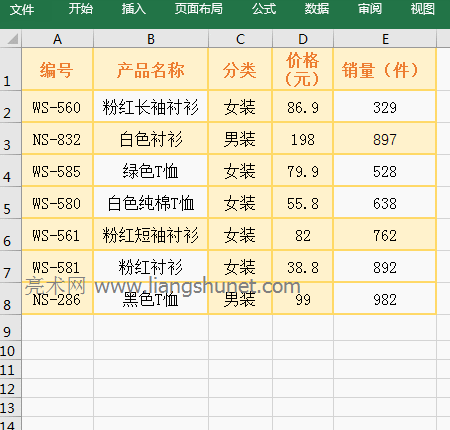
Task: Select column C header
Action: coord(240,39)
